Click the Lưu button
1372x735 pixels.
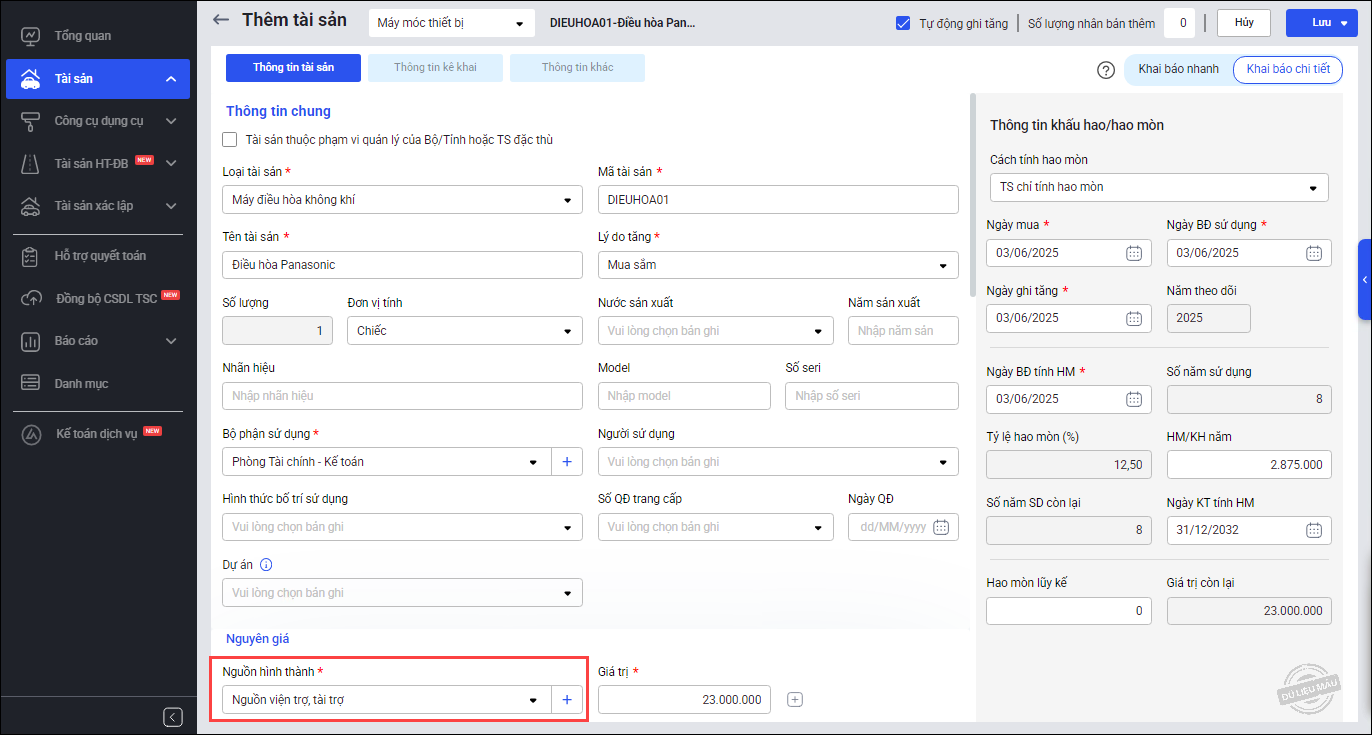(x=1321, y=22)
